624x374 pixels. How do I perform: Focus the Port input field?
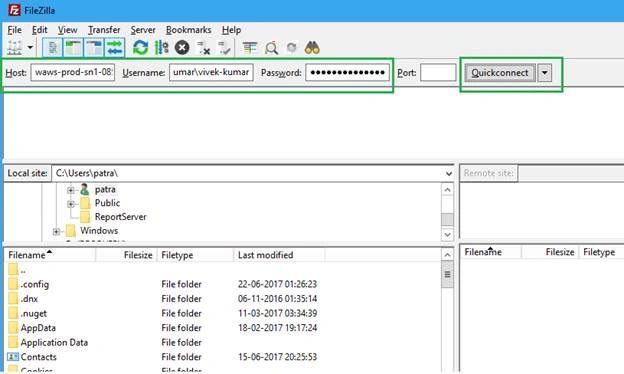coord(438,72)
